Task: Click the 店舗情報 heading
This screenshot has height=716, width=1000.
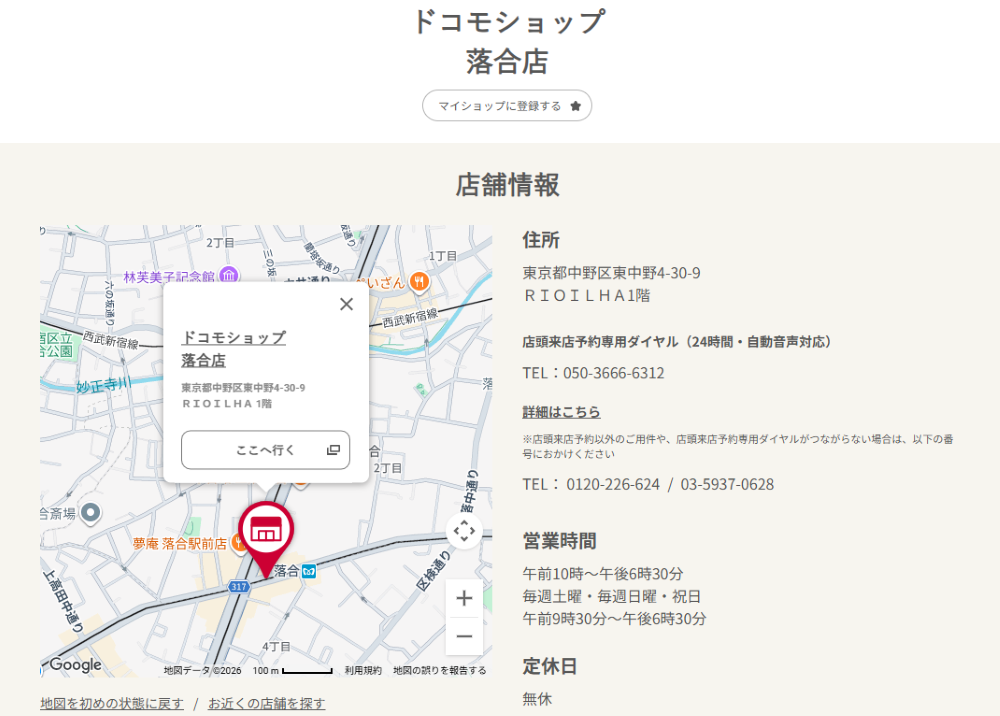Action: (x=507, y=186)
